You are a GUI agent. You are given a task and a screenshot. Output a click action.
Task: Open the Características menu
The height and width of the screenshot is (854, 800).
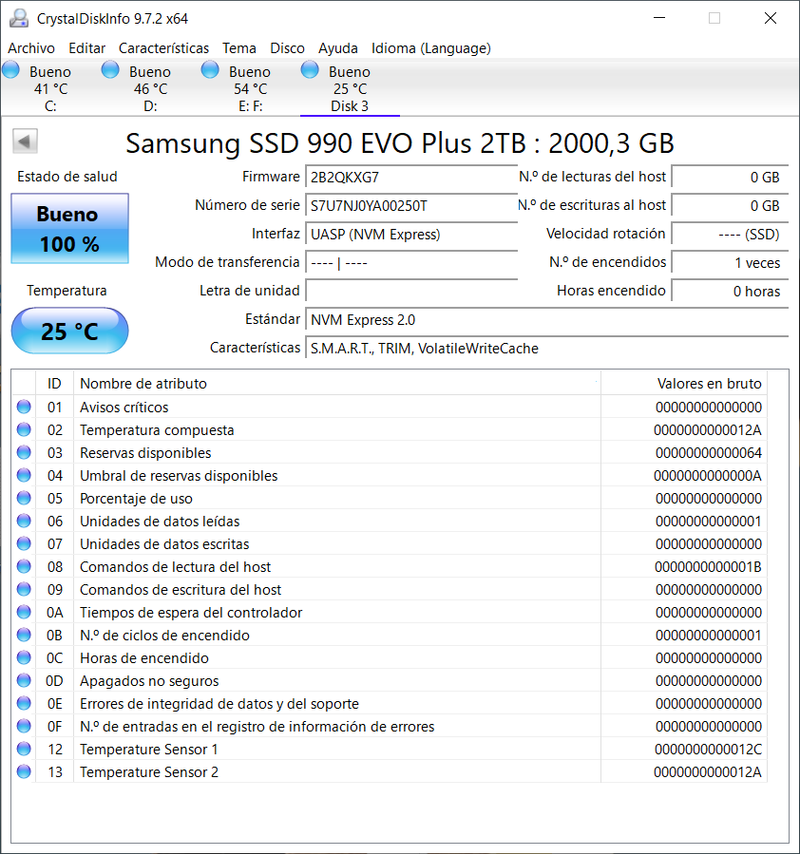163,48
